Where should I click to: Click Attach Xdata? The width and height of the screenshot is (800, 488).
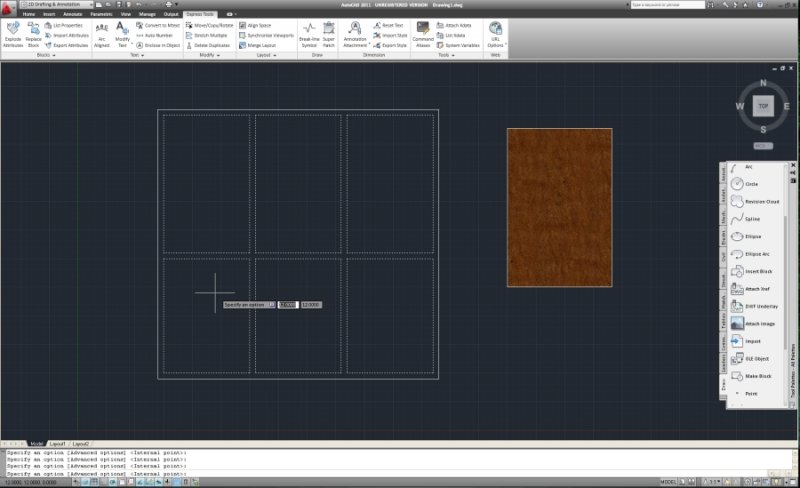pyautogui.click(x=454, y=25)
